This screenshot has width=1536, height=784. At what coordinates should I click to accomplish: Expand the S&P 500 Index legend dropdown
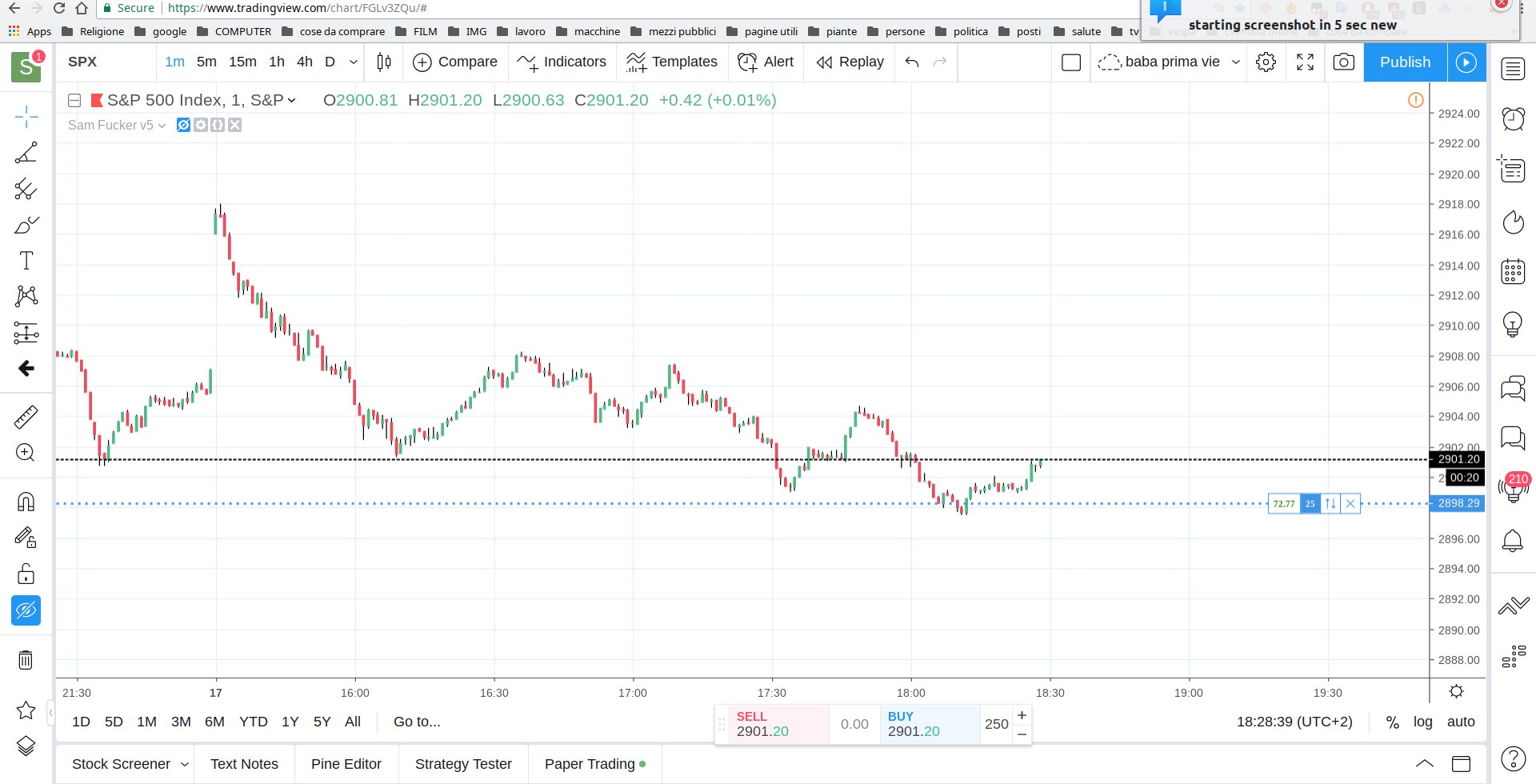(x=292, y=100)
